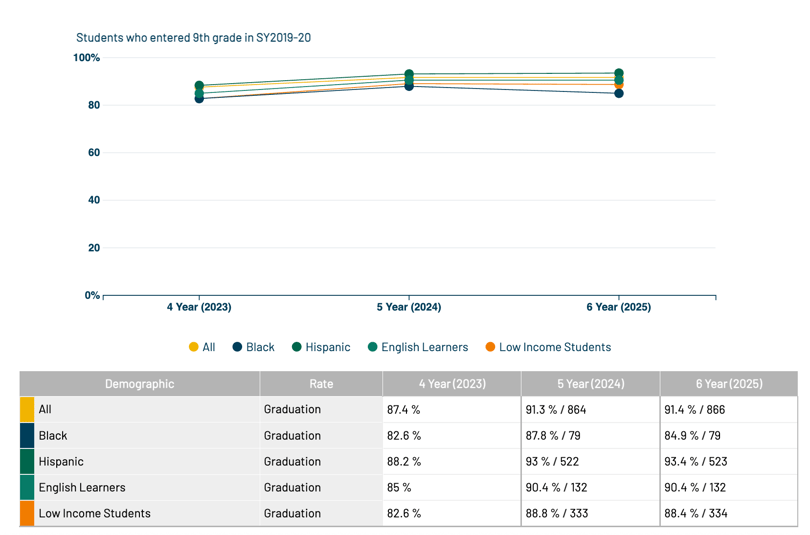Click the Hispanic data point at 5 Year
Viewport: 810px width, 535px height.
pyautogui.click(x=409, y=74)
